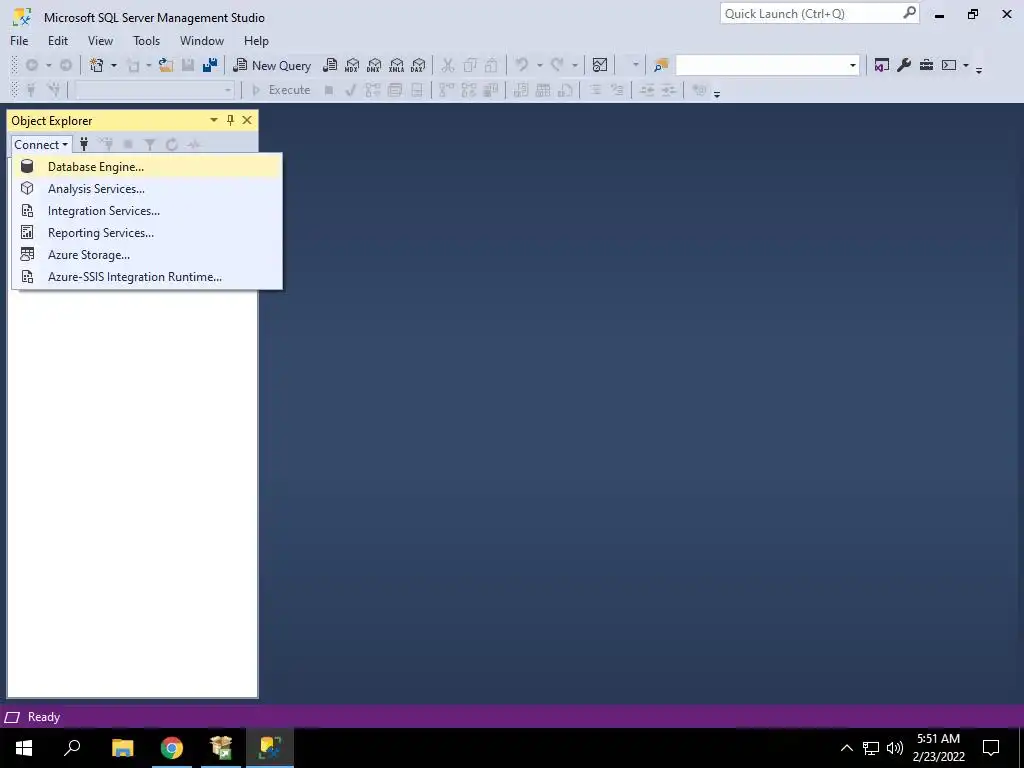Click the Quick Launch search box
Viewport: 1024px width, 768px height.
[810, 13]
